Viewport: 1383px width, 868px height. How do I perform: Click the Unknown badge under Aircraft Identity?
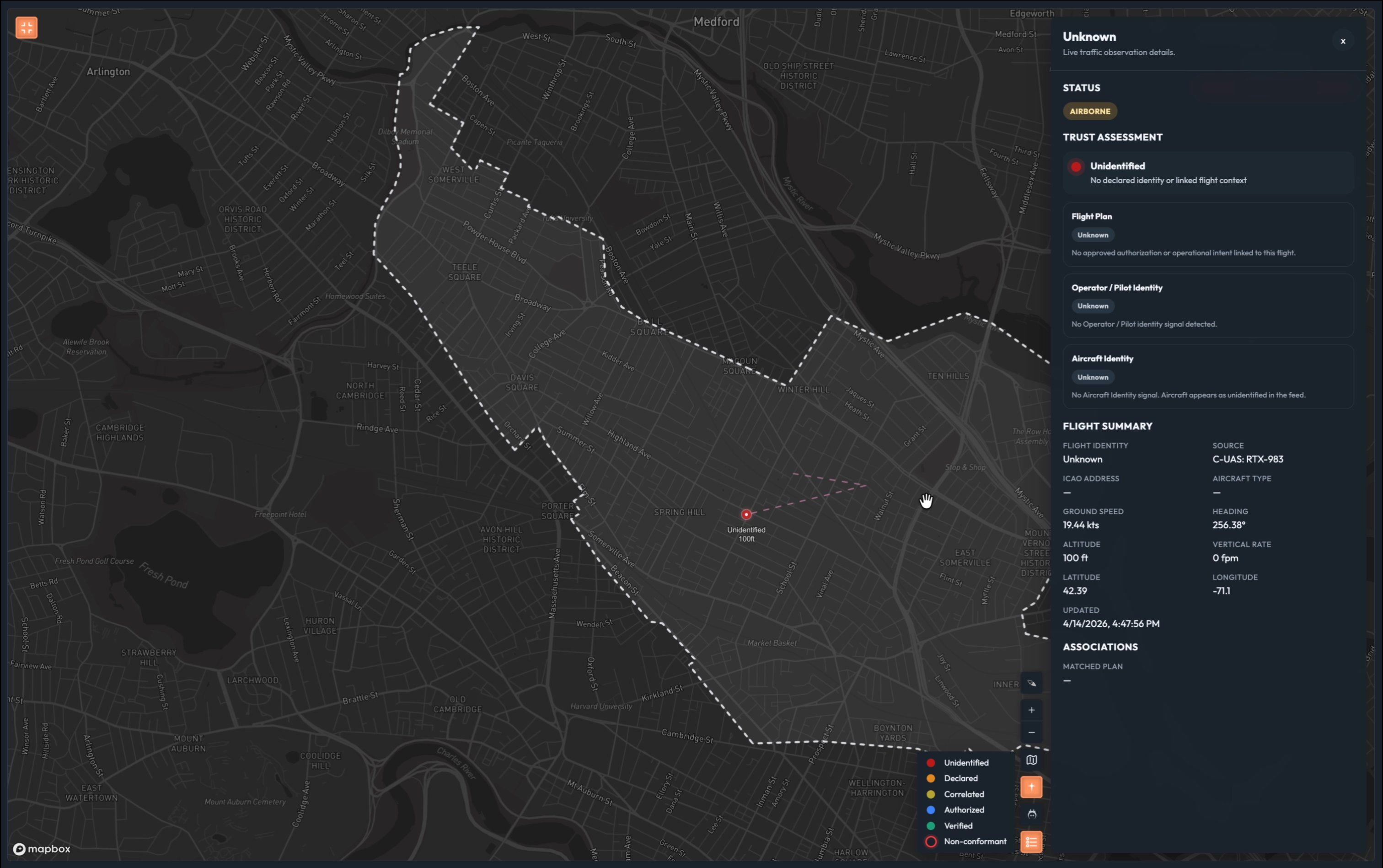pyautogui.click(x=1092, y=377)
